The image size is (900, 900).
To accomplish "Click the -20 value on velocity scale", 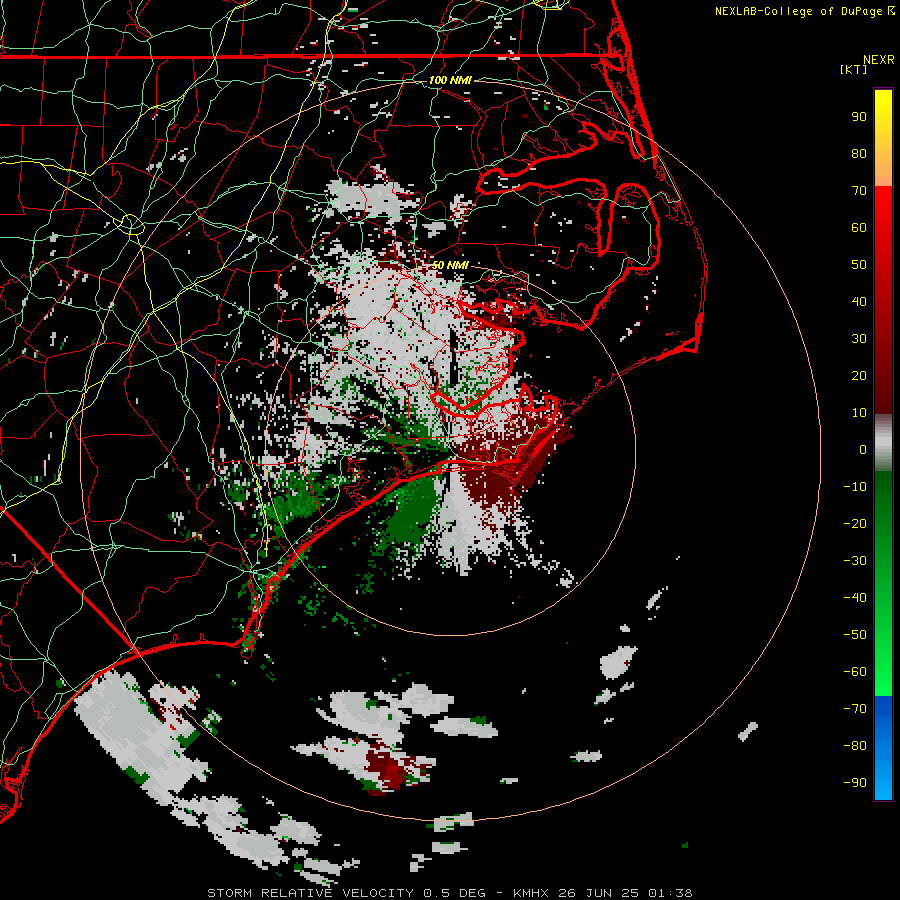I will tap(855, 523).
